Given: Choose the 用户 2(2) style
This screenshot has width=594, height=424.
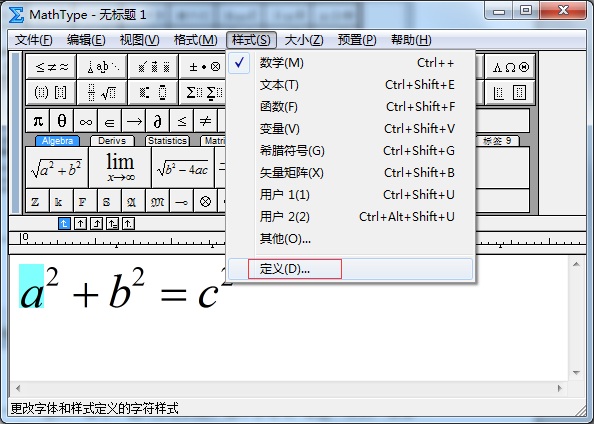Looking at the screenshot, I should (x=350, y=217).
